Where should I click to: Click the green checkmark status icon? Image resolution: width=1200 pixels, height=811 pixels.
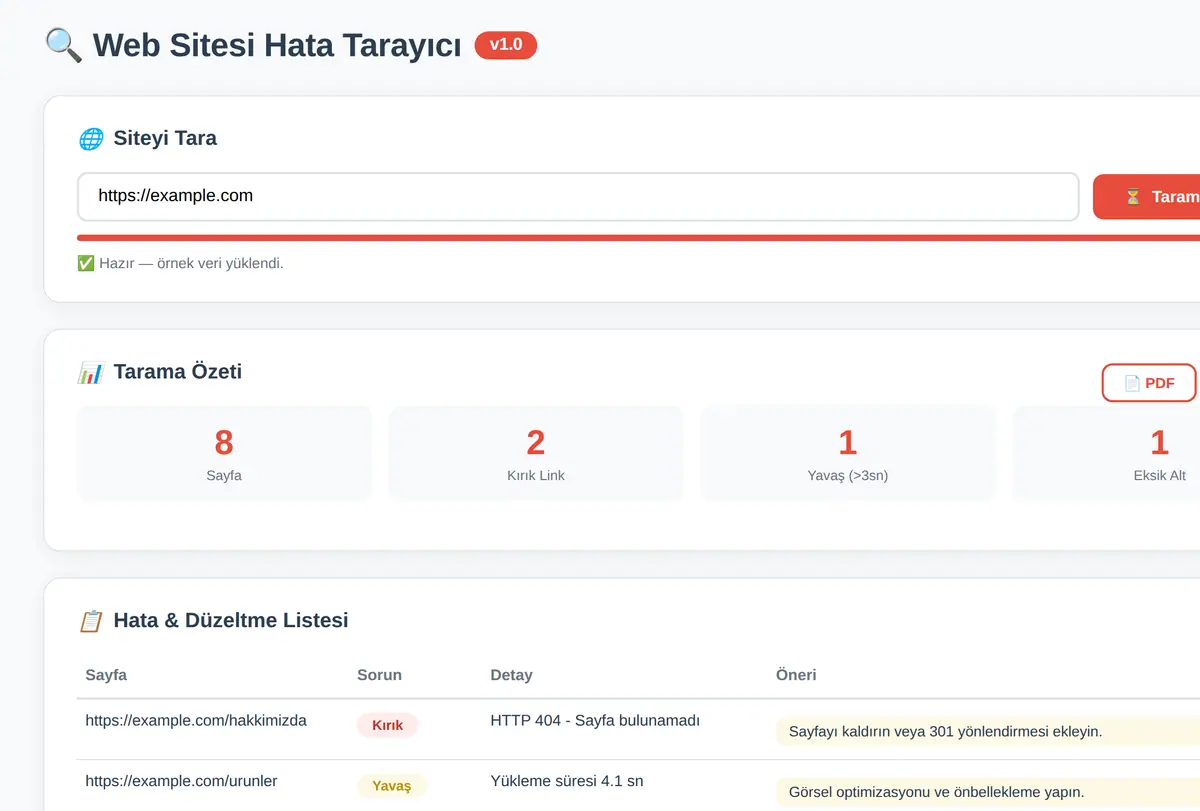(x=86, y=263)
